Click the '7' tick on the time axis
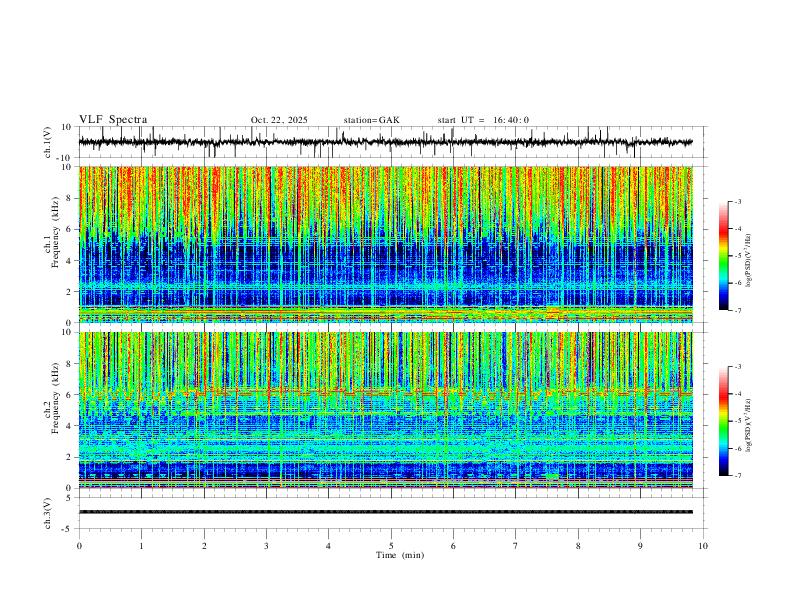 tap(516, 546)
